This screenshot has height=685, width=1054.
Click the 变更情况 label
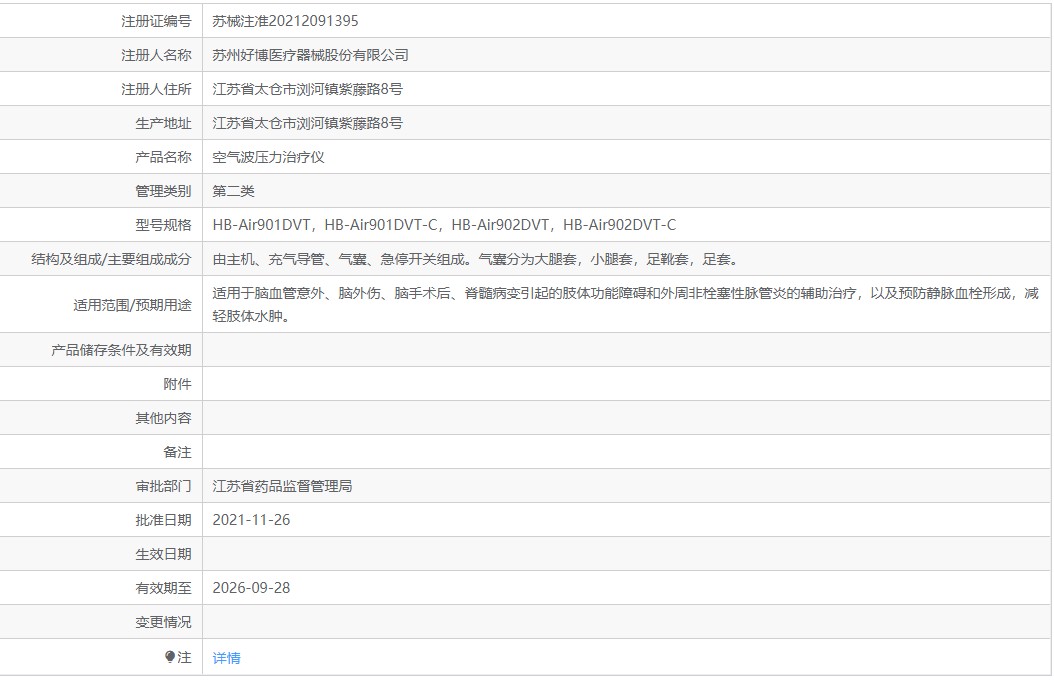click(x=163, y=622)
